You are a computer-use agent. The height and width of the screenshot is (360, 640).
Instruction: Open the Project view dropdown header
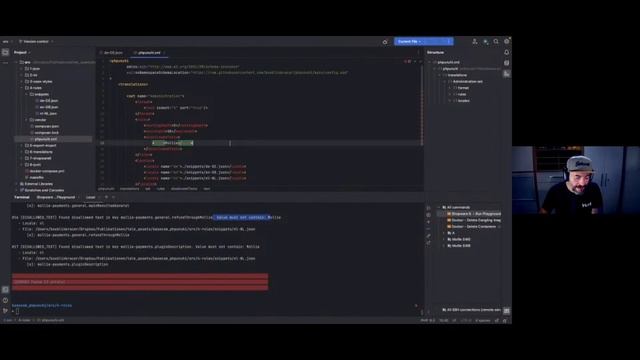point(22,52)
